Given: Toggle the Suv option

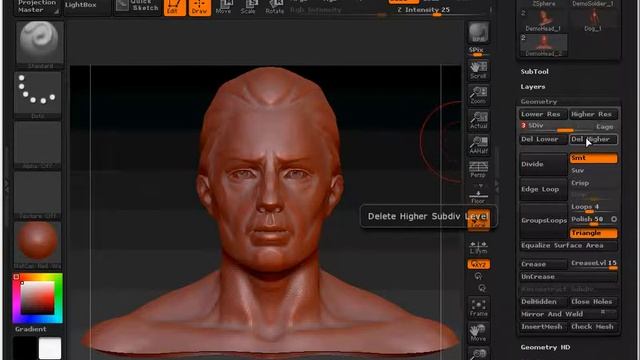Looking at the screenshot, I should click(x=593, y=171).
